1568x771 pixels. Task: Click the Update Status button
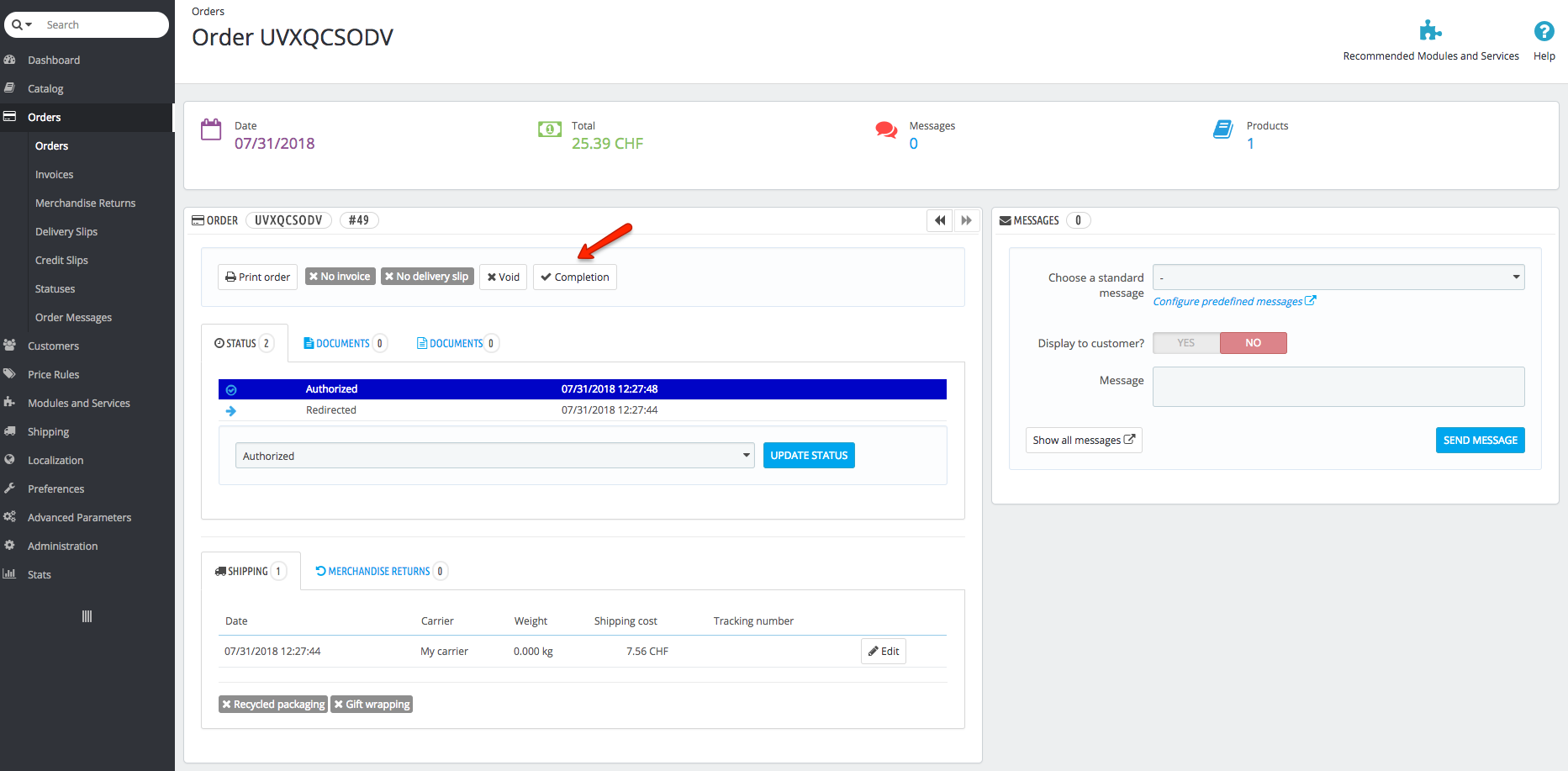(x=809, y=456)
